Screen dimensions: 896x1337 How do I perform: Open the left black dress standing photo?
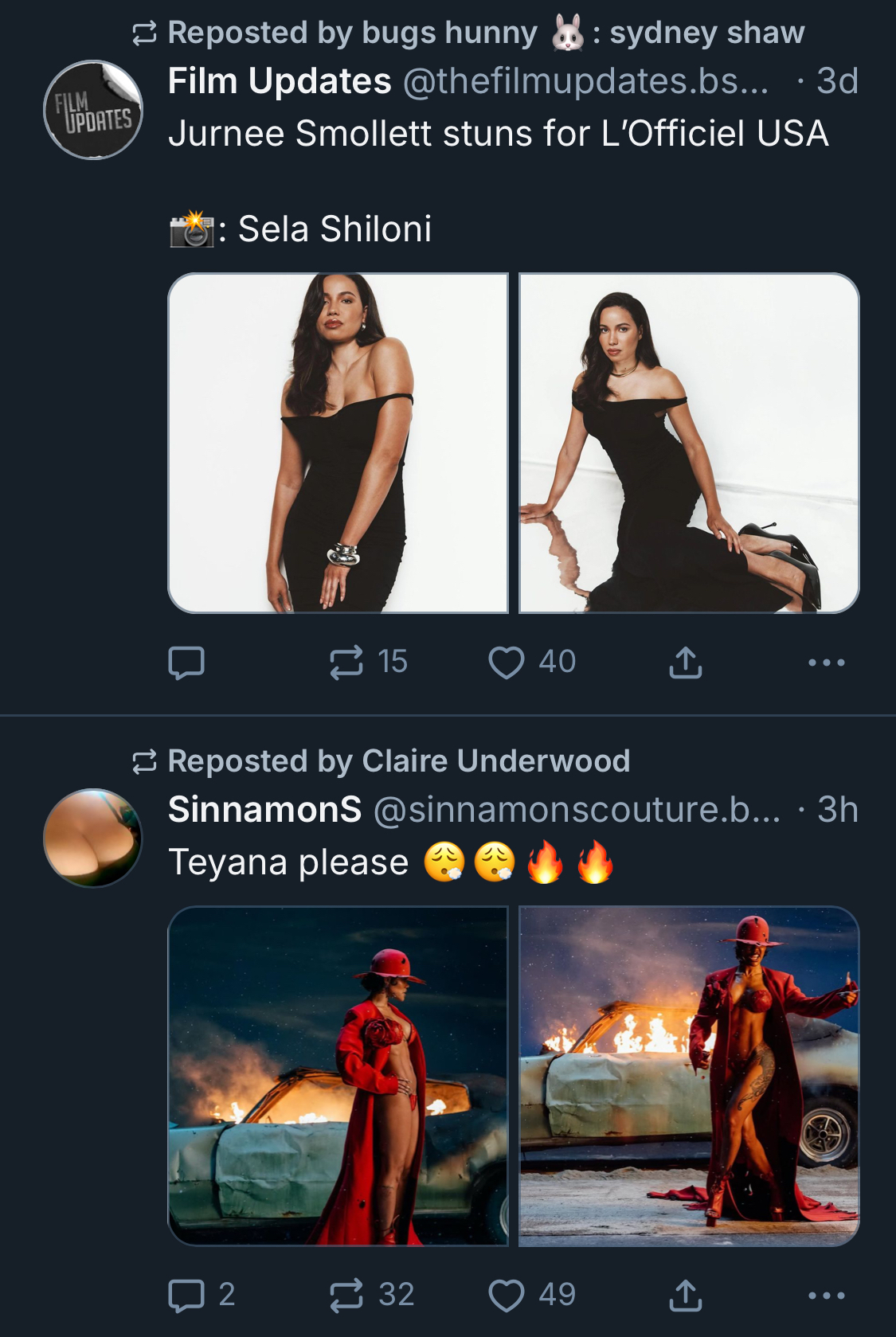pyautogui.click(x=338, y=443)
